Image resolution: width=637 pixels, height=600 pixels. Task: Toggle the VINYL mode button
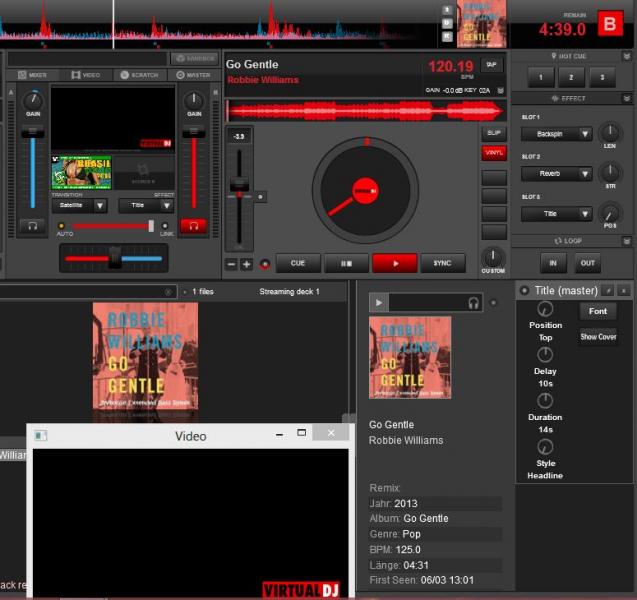494,153
